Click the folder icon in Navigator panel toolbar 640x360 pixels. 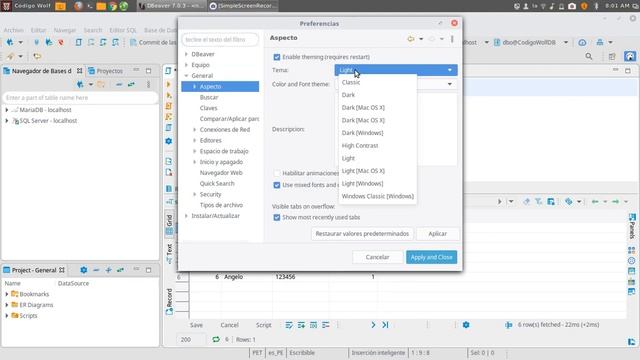click(100, 84)
